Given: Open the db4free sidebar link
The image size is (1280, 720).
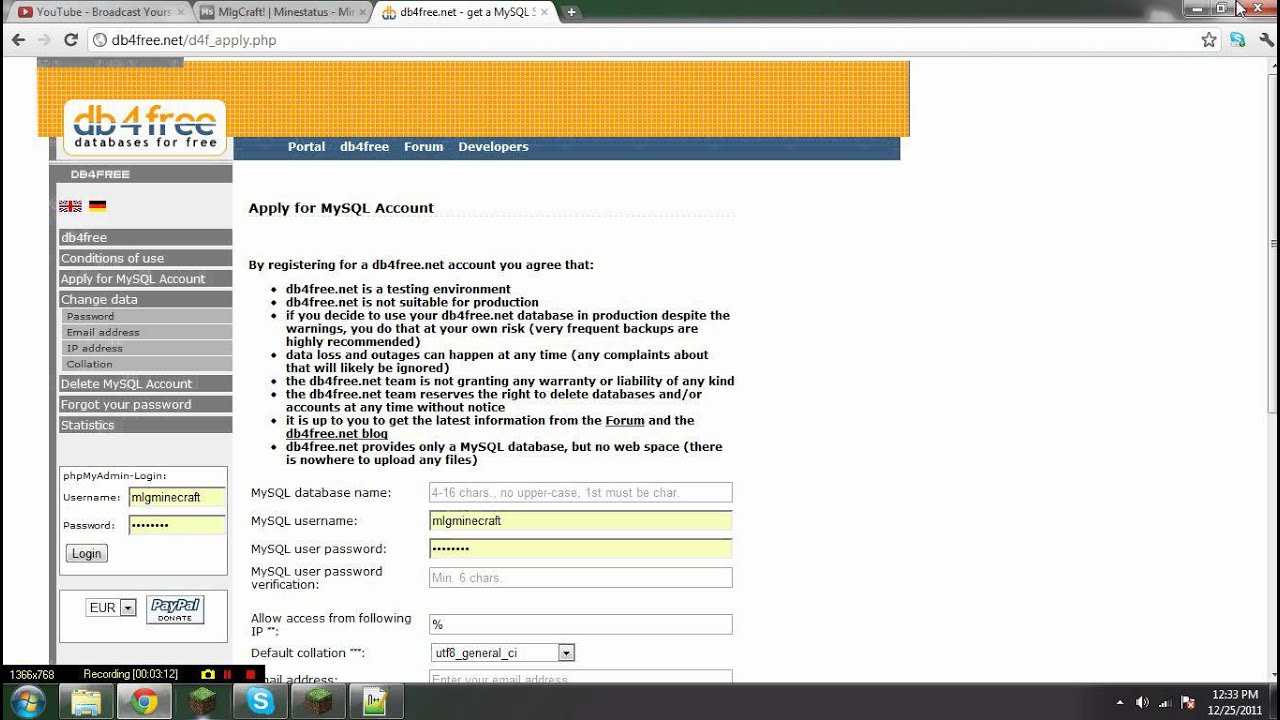Looking at the screenshot, I should [x=145, y=237].
